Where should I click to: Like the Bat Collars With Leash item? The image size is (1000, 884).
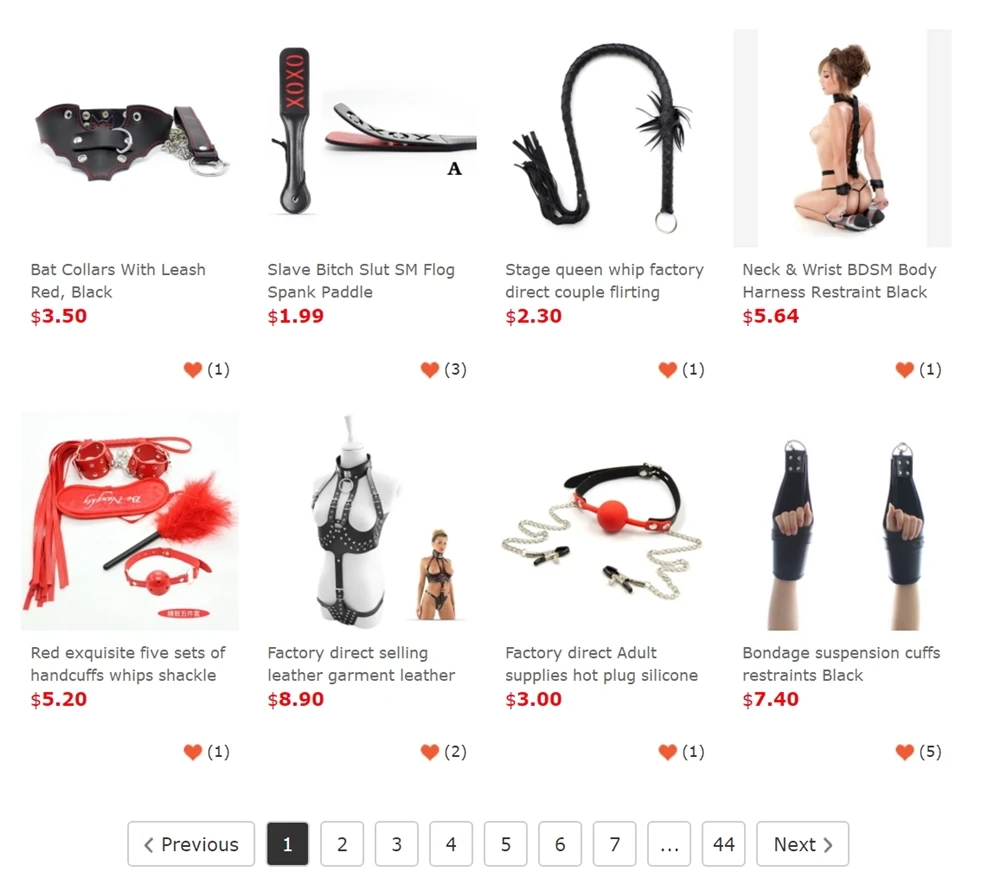click(193, 369)
